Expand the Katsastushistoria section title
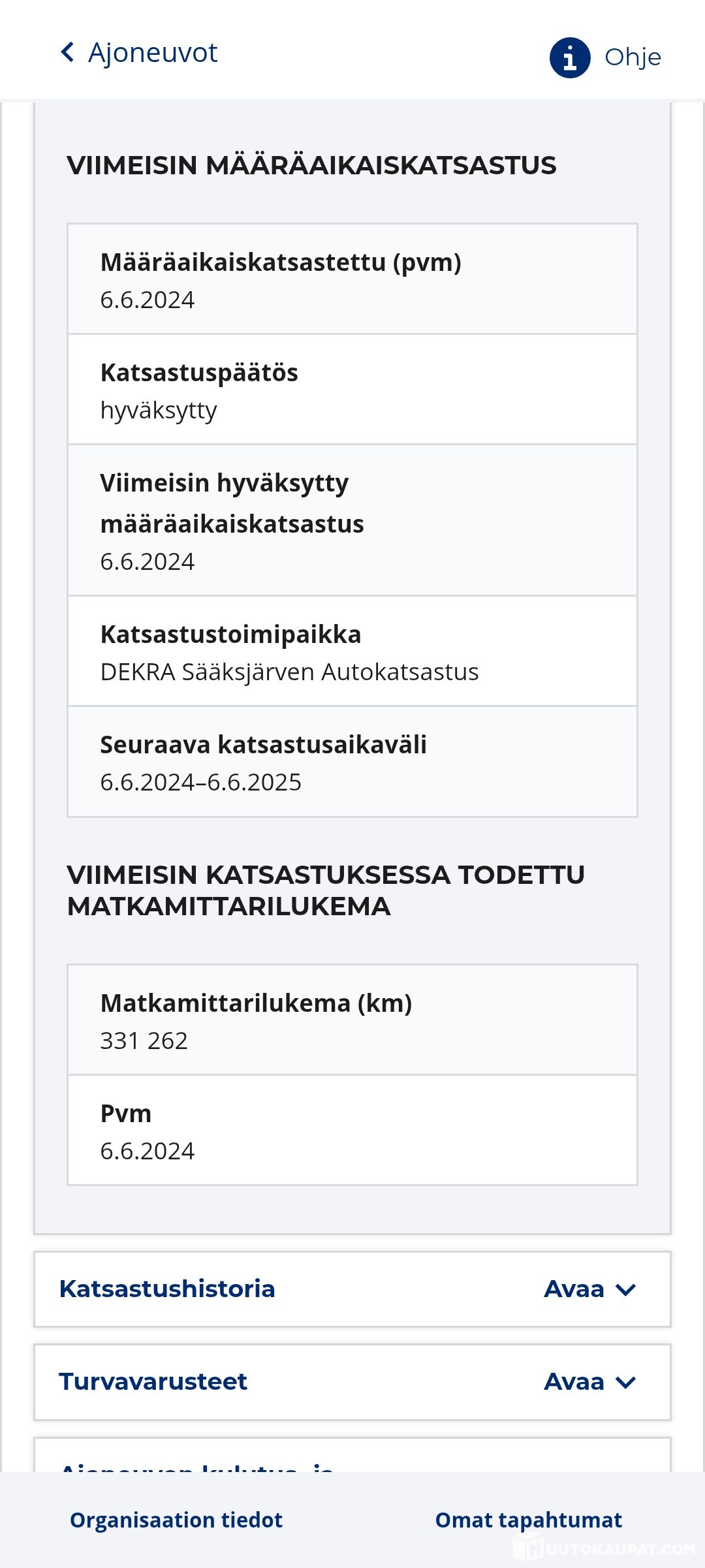 coord(167,1289)
